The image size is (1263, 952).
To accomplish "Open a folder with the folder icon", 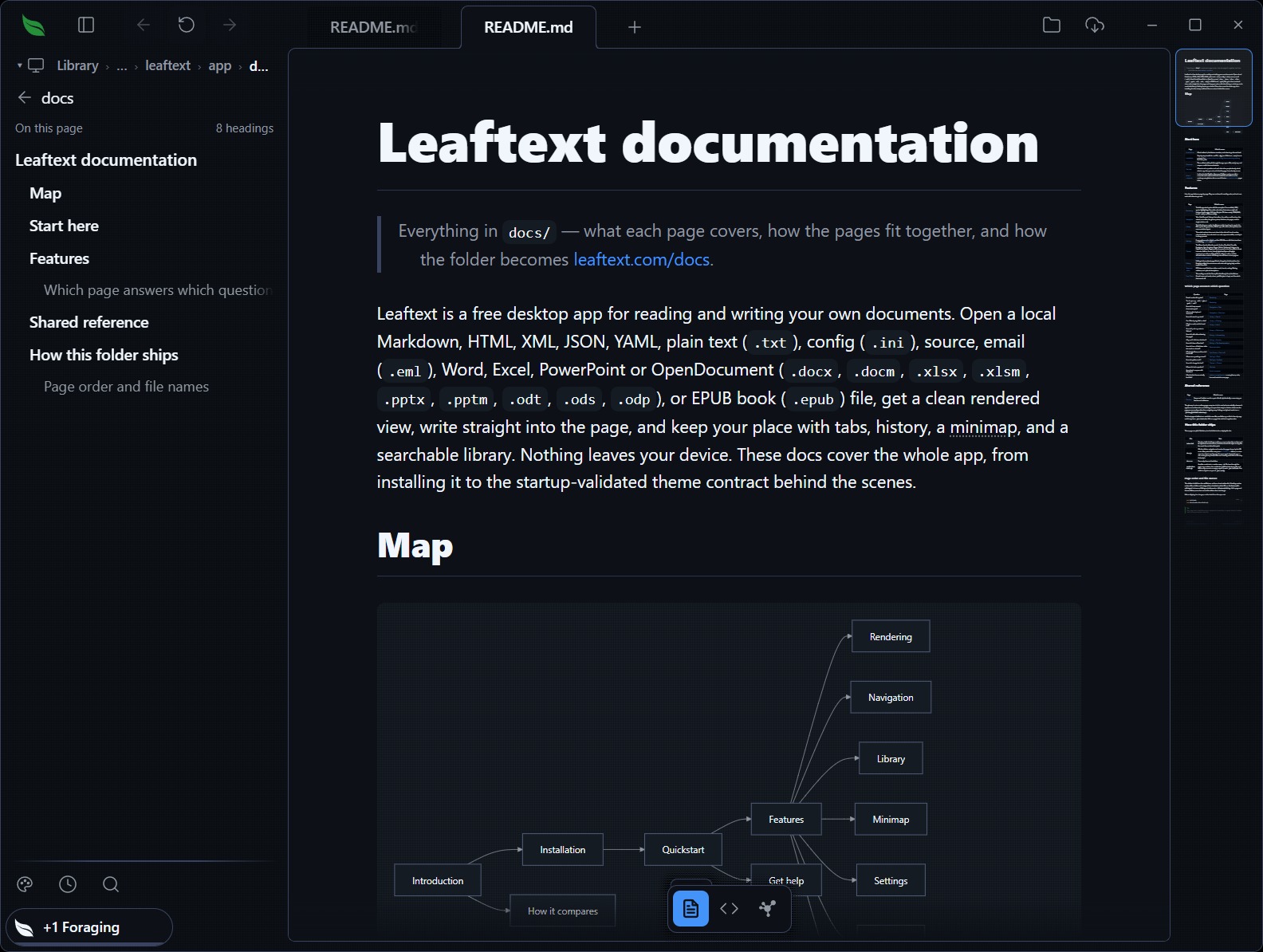I will pos(1052,26).
